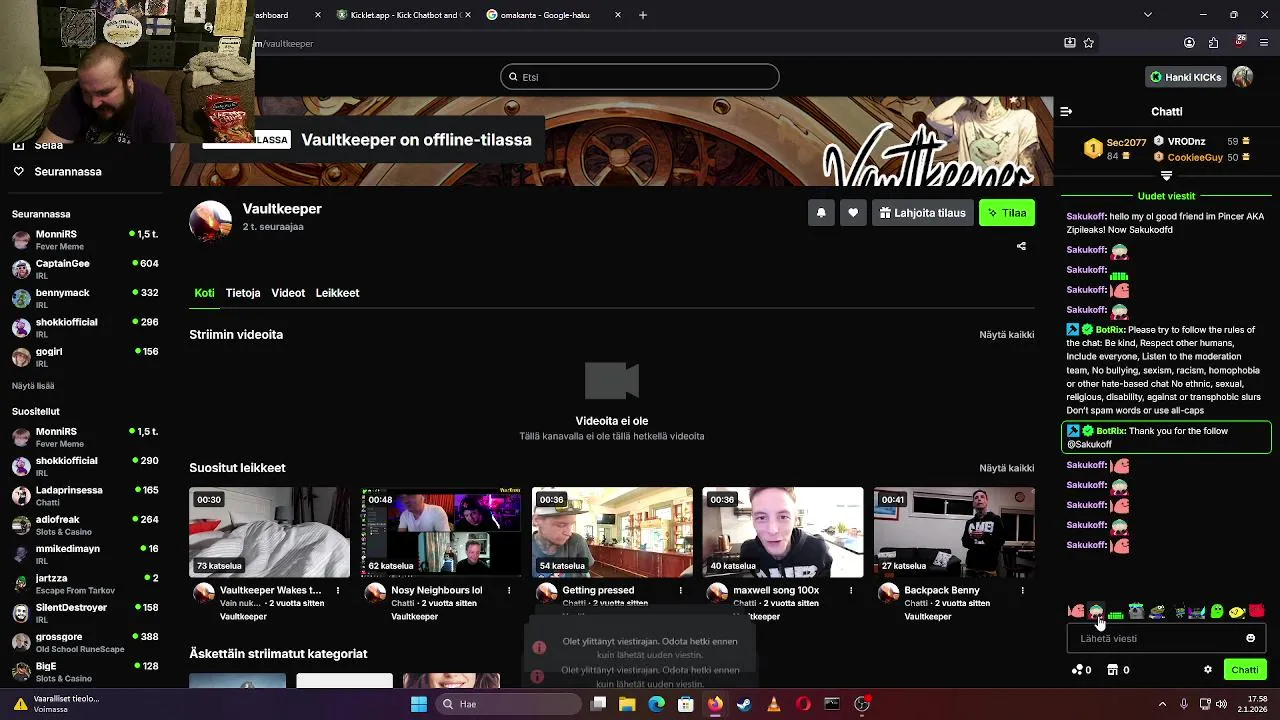Image resolution: width=1280 pixels, height=720 pixels.
Task: Insert the green blob quick emote
Action: [1217, 612]
